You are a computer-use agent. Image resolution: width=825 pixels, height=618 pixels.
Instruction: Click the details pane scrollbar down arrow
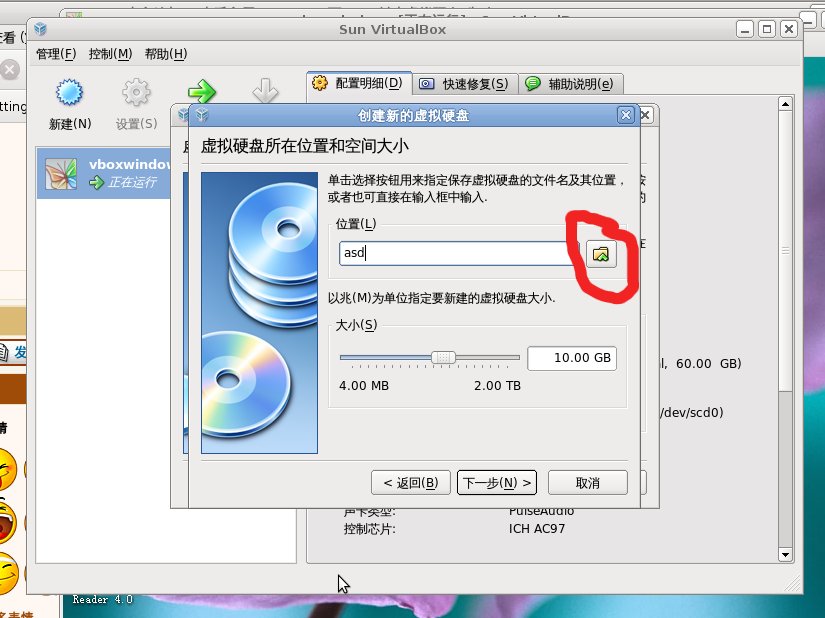coord(785,555)
